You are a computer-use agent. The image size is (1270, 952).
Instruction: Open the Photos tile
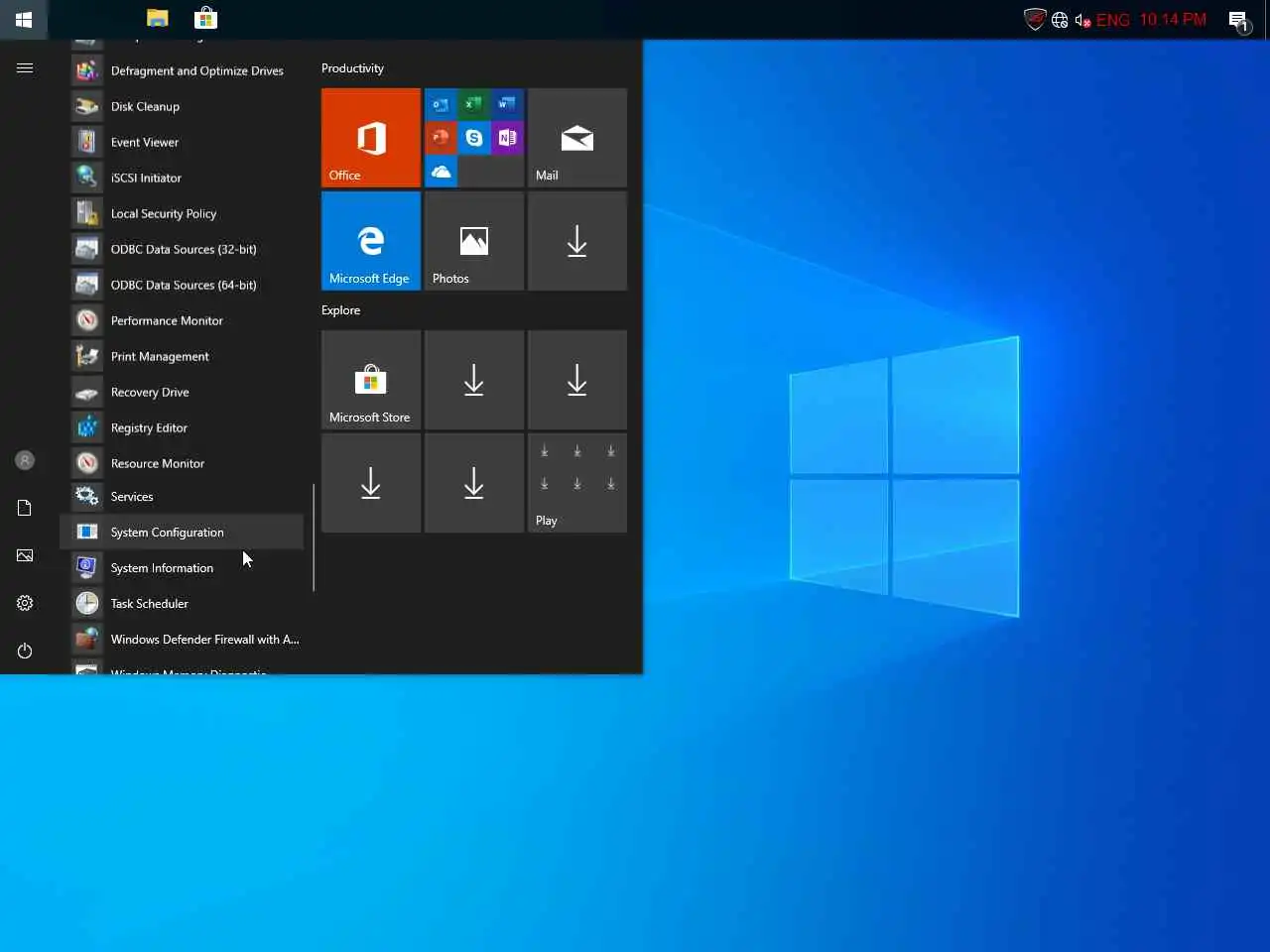click(474, 241)
